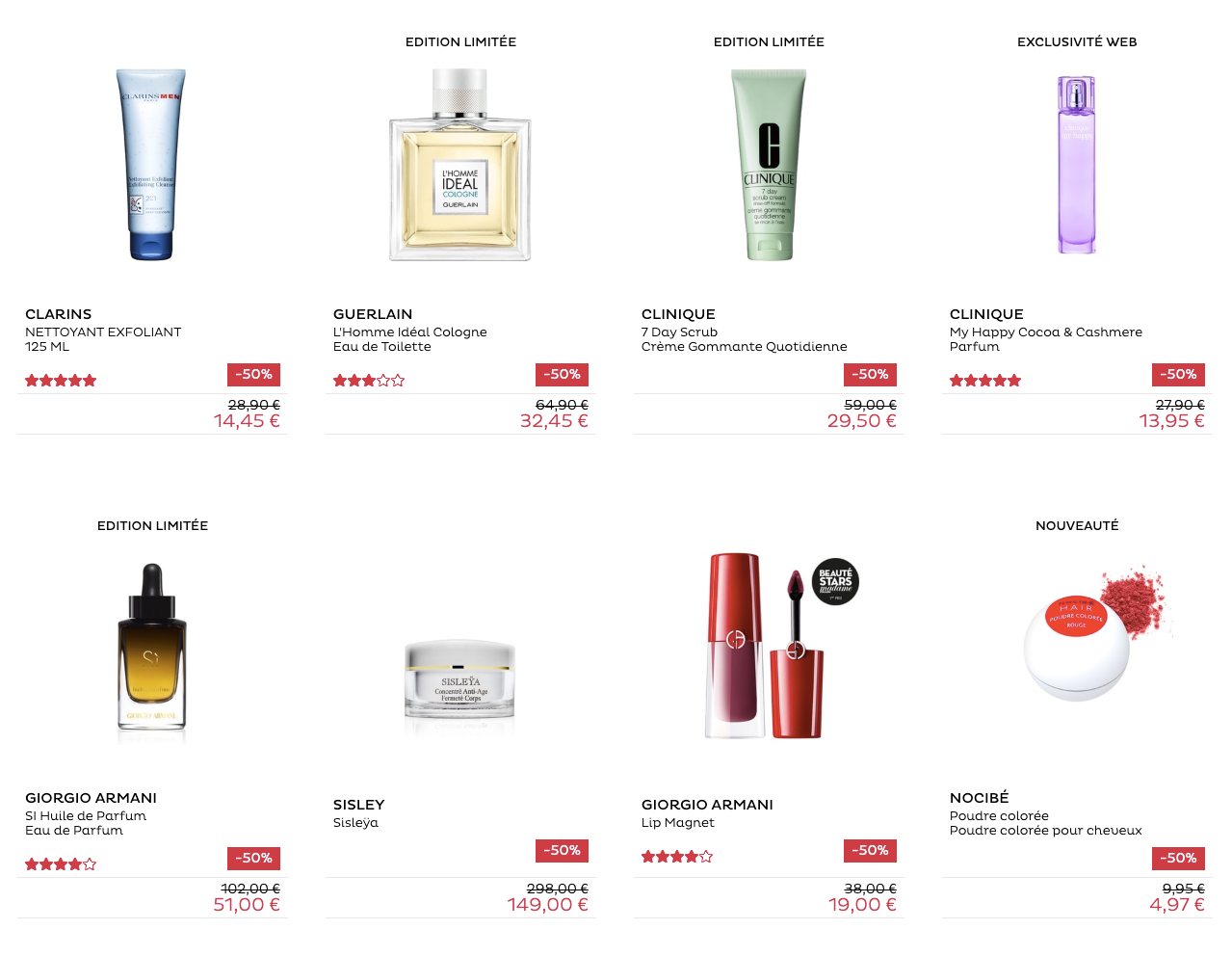Open the Giorgio Armani Sì Huile de Parfum image
Viewport: 1232px width, 956px height.
(152, 648)
